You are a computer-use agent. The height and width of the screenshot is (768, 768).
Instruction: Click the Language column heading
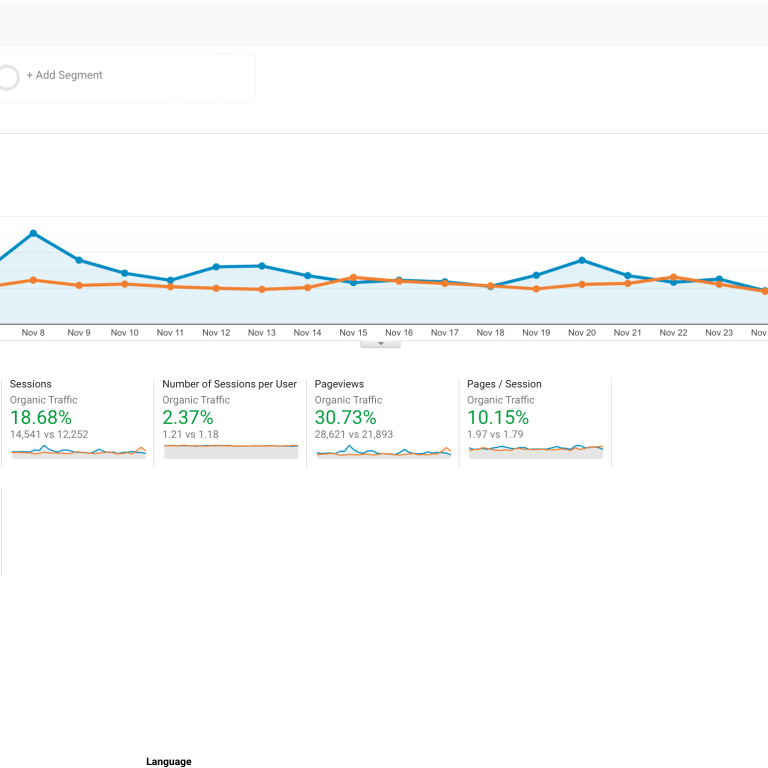(x=168, y=762)
